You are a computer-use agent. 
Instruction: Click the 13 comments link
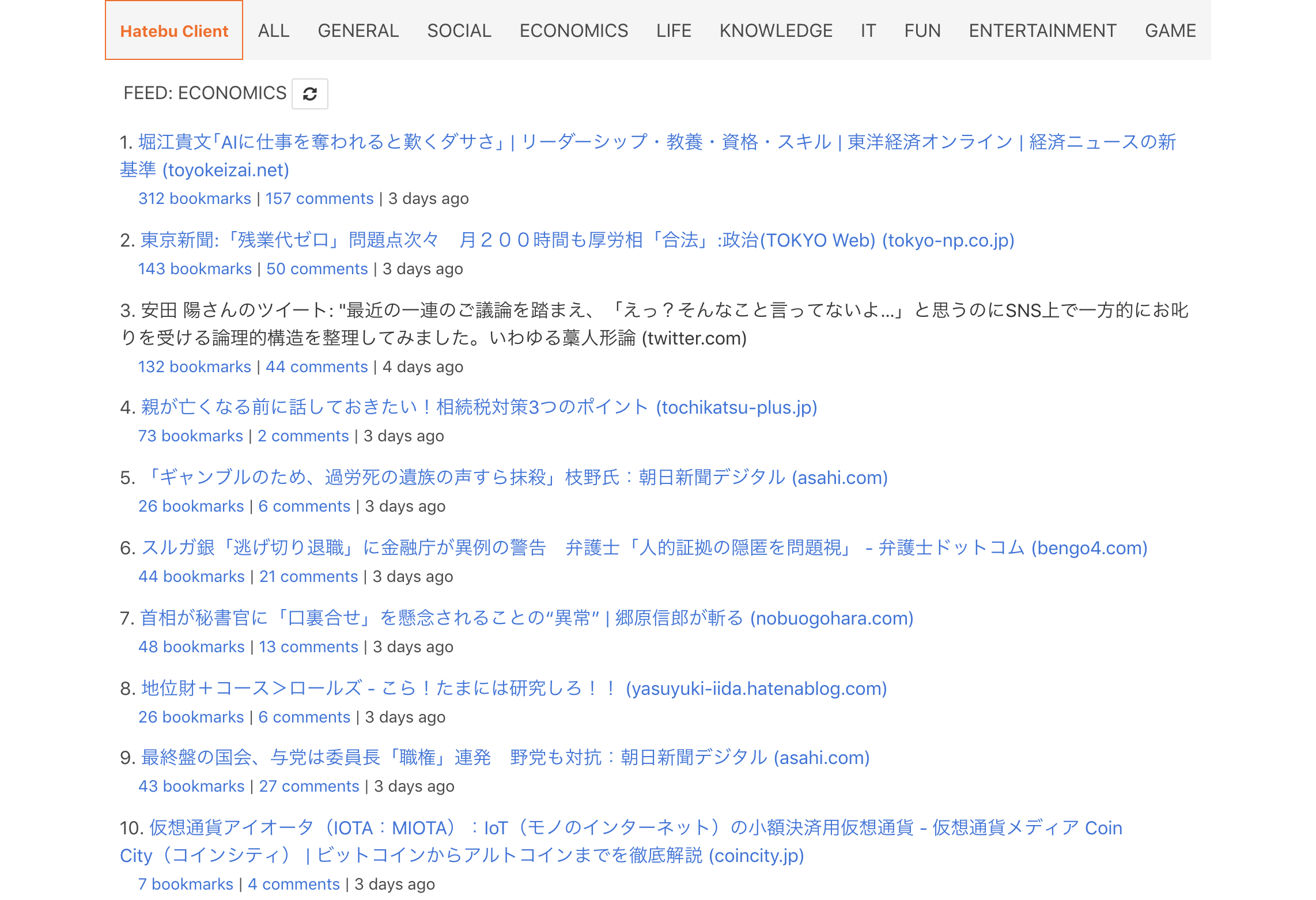[x=308, y=647]
